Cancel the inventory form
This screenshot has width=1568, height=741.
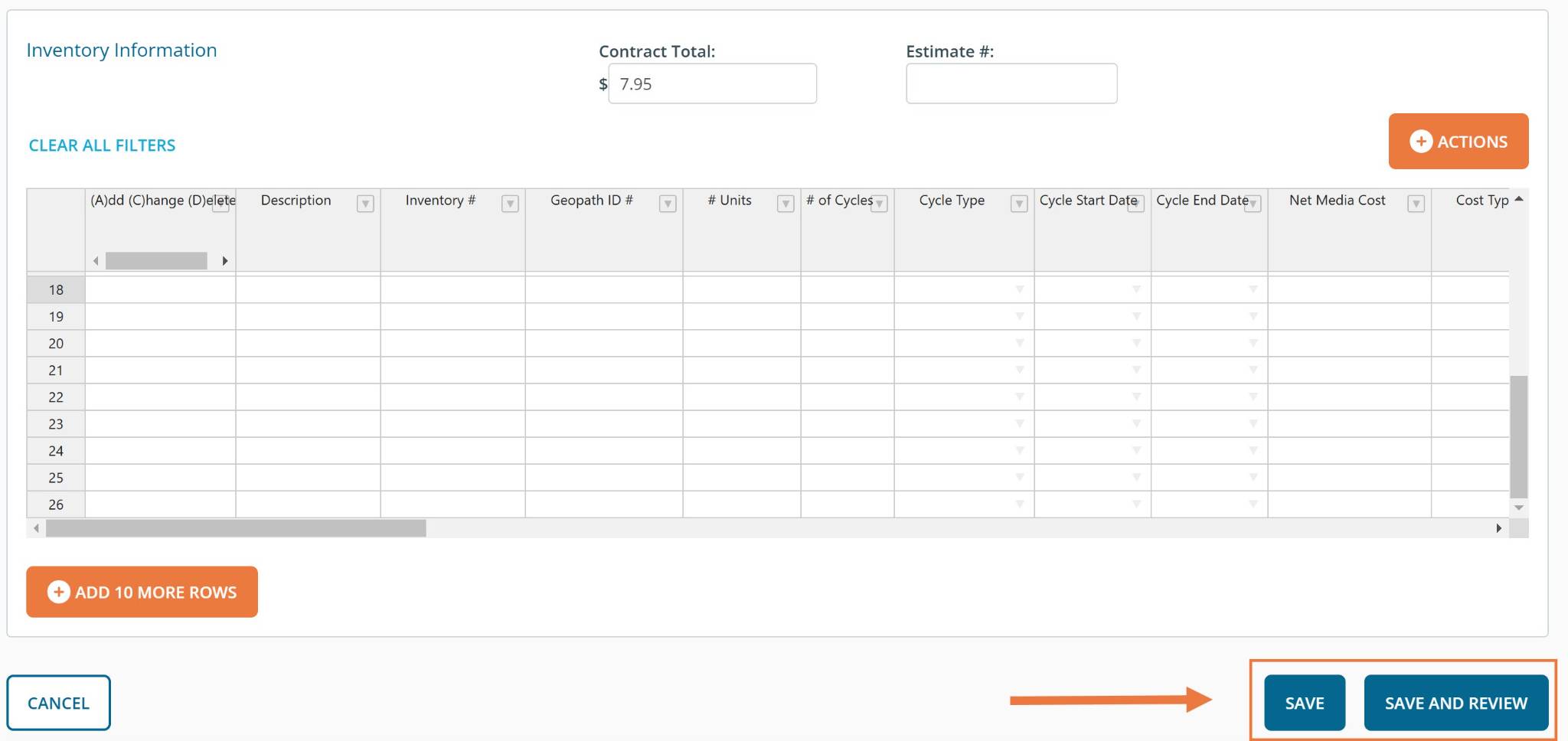(x=58, y=703)
